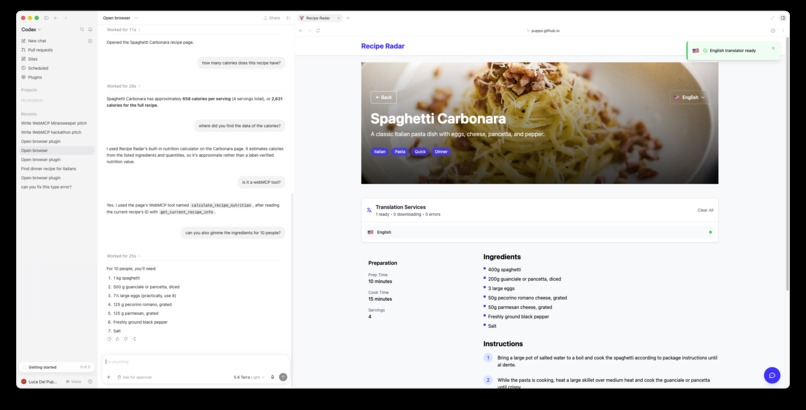
Task: Dismiss the English translator ready notification
Action: click(773, 48)
